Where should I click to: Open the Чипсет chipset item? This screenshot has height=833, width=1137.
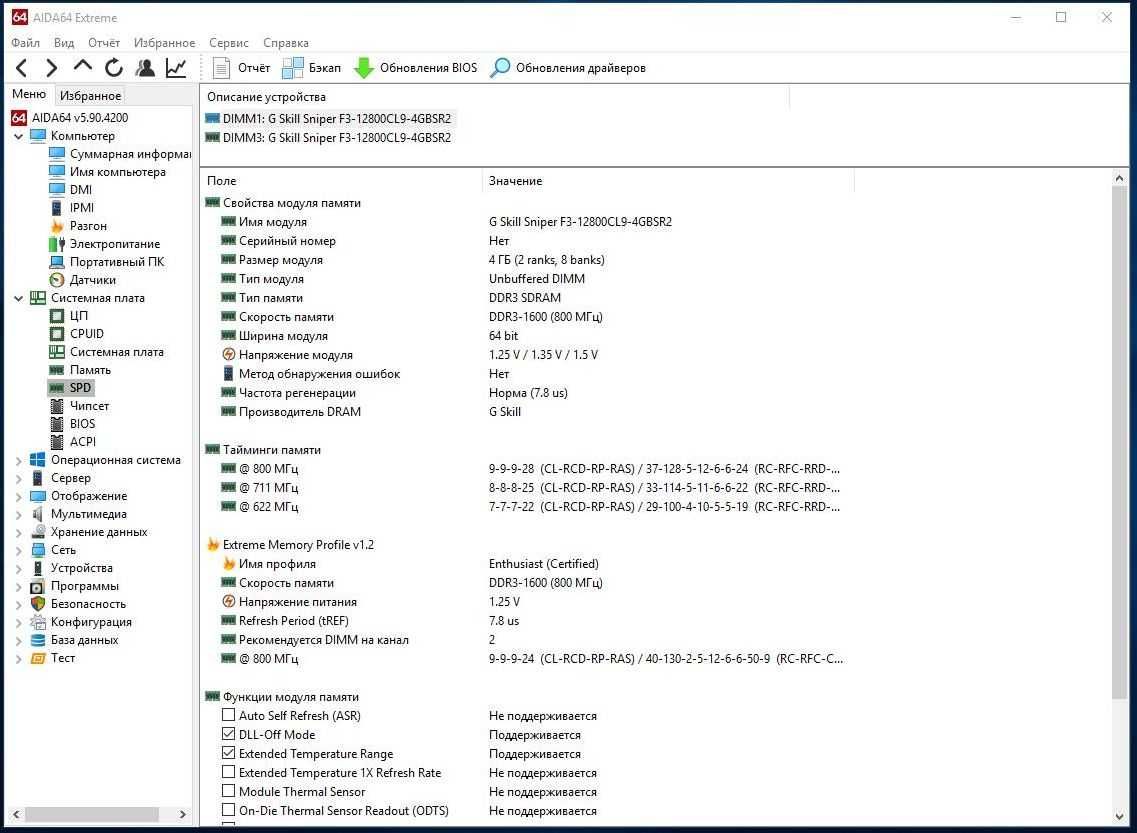point(89,406)
